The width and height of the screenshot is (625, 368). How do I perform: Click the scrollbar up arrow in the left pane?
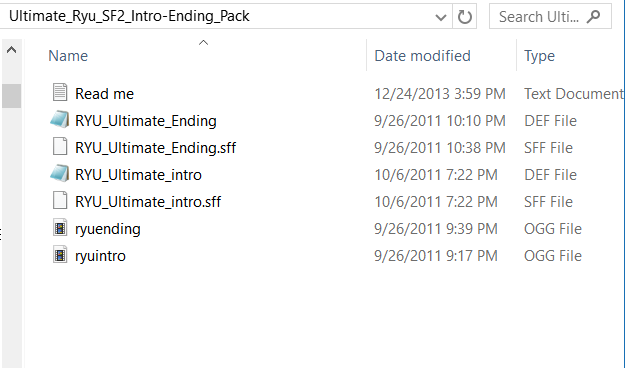click(x=12, y=50)
